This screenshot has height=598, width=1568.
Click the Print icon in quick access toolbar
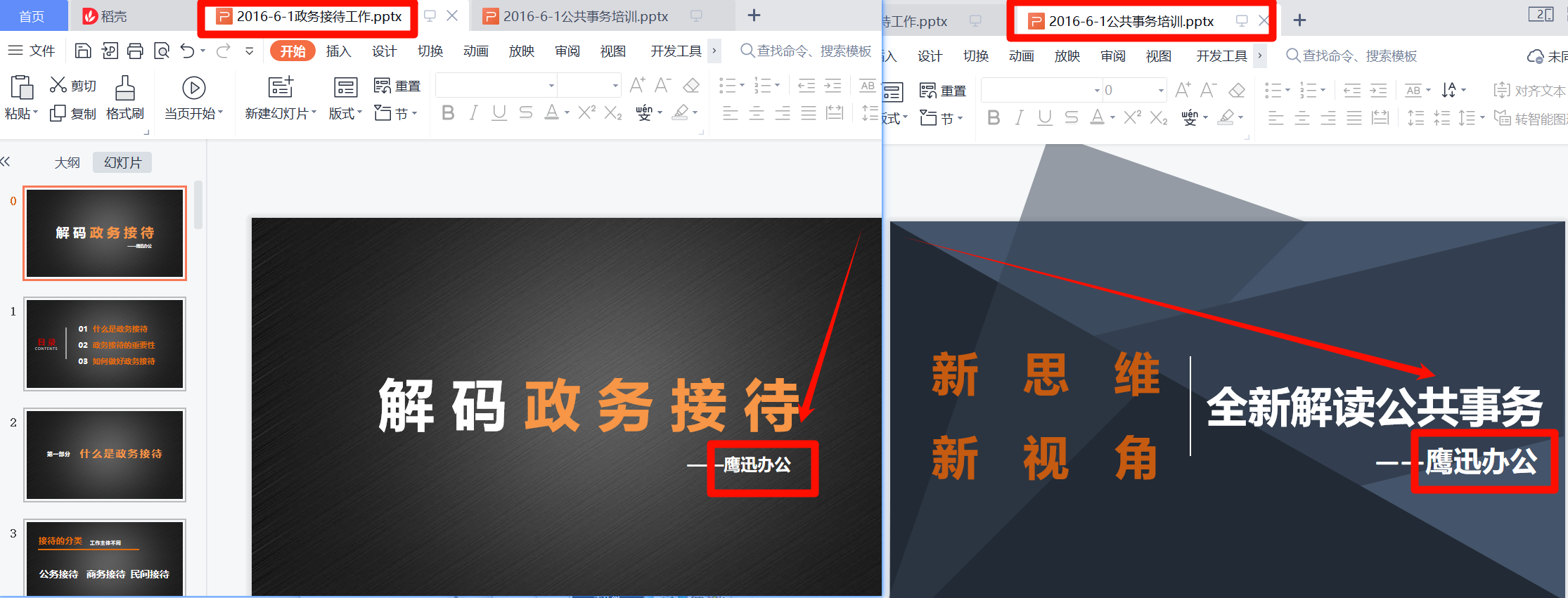point(135,51)
